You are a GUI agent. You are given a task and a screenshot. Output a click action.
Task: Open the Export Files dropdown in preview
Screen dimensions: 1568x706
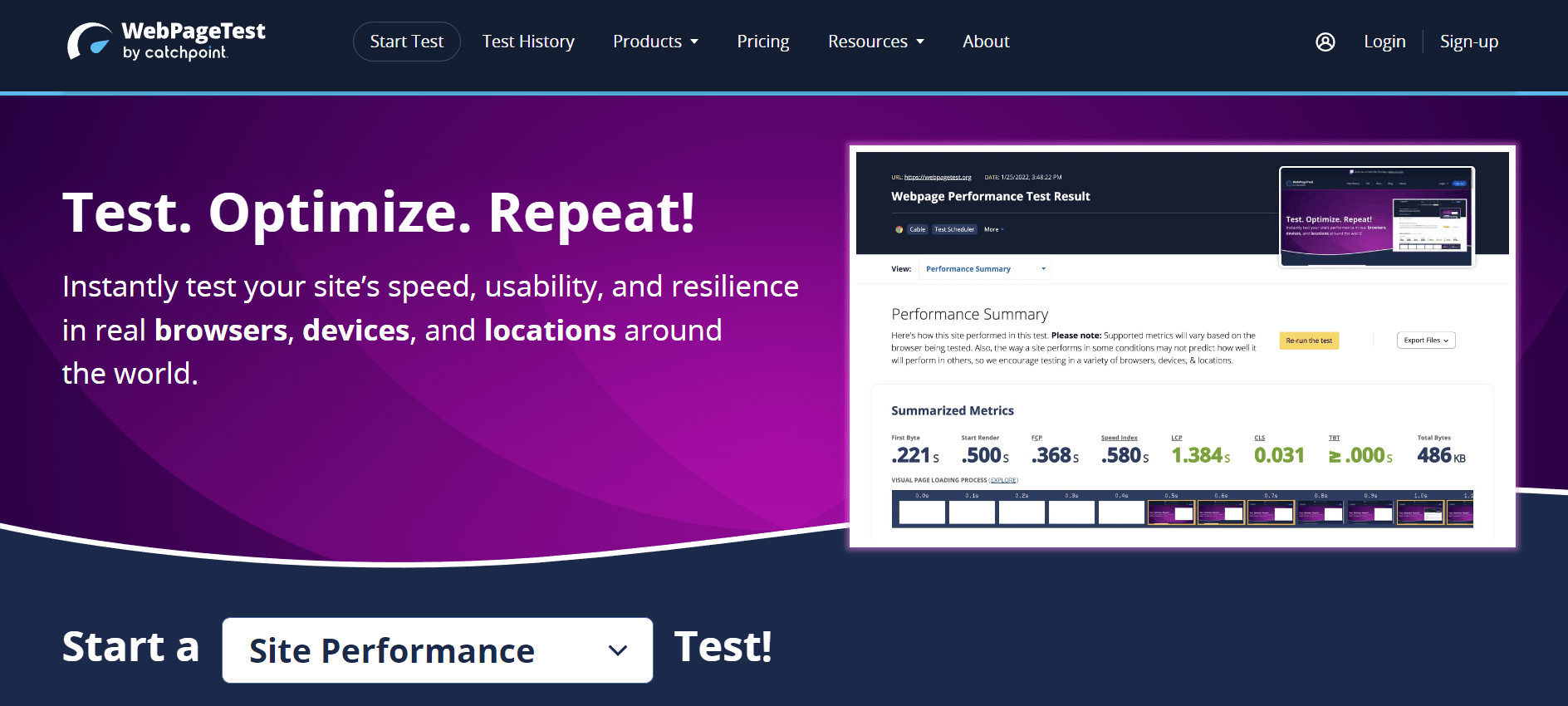1425,341
